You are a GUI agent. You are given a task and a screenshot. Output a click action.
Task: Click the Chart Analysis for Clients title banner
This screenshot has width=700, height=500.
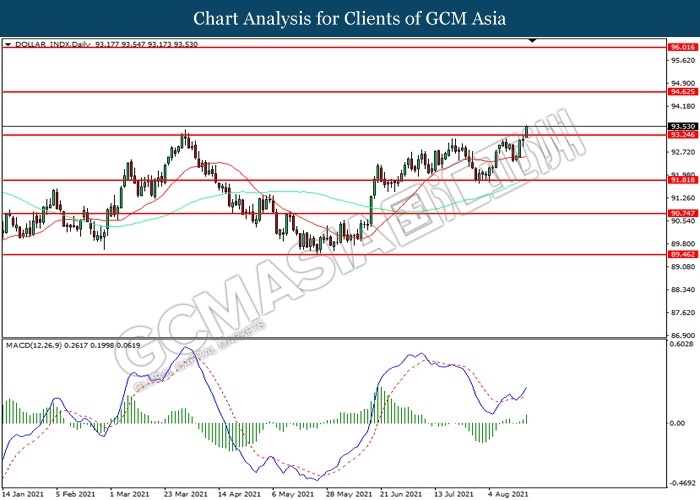click(x=350, y=19)
